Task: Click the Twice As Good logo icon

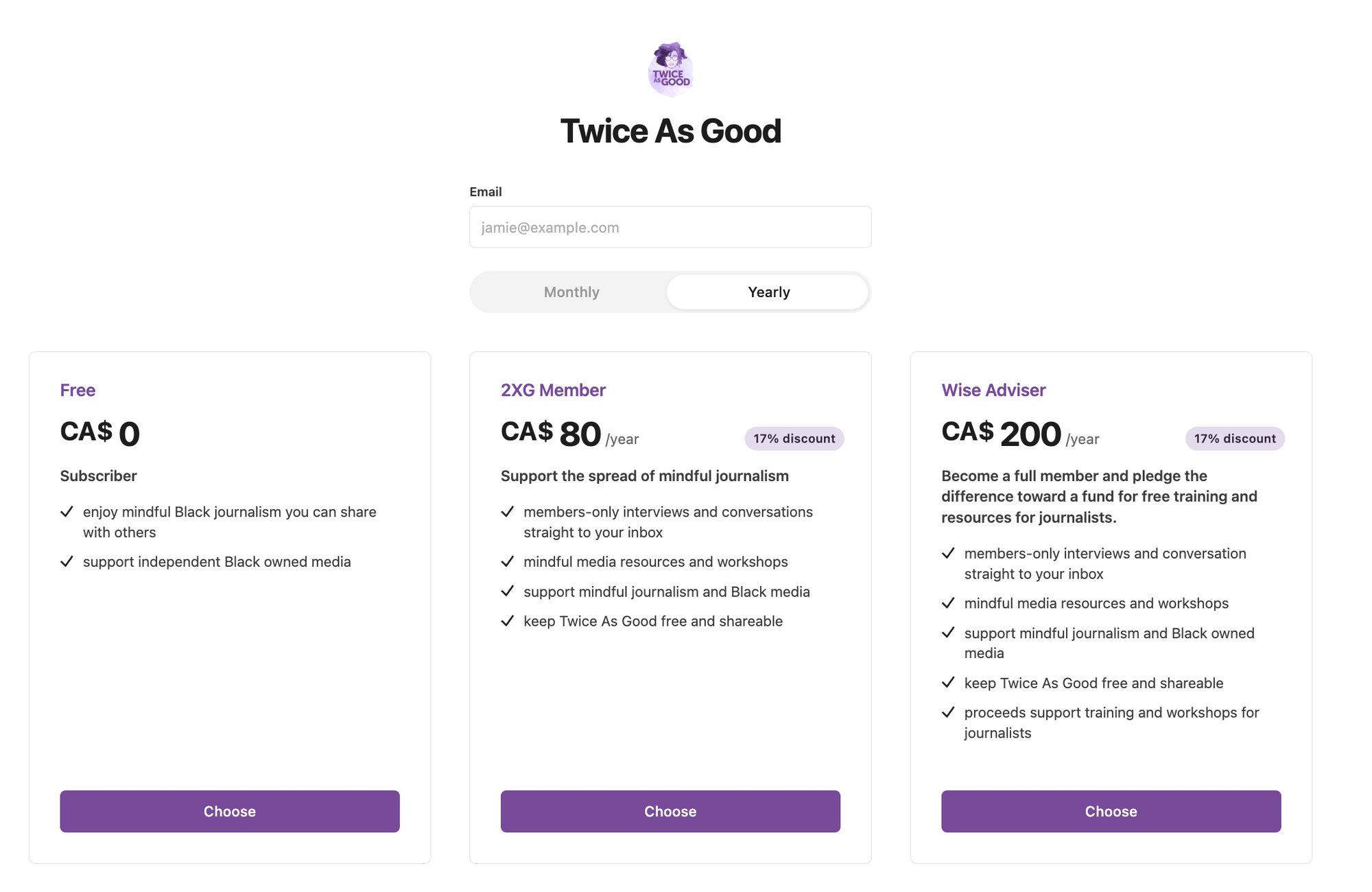Action: [x=671, y=68]
